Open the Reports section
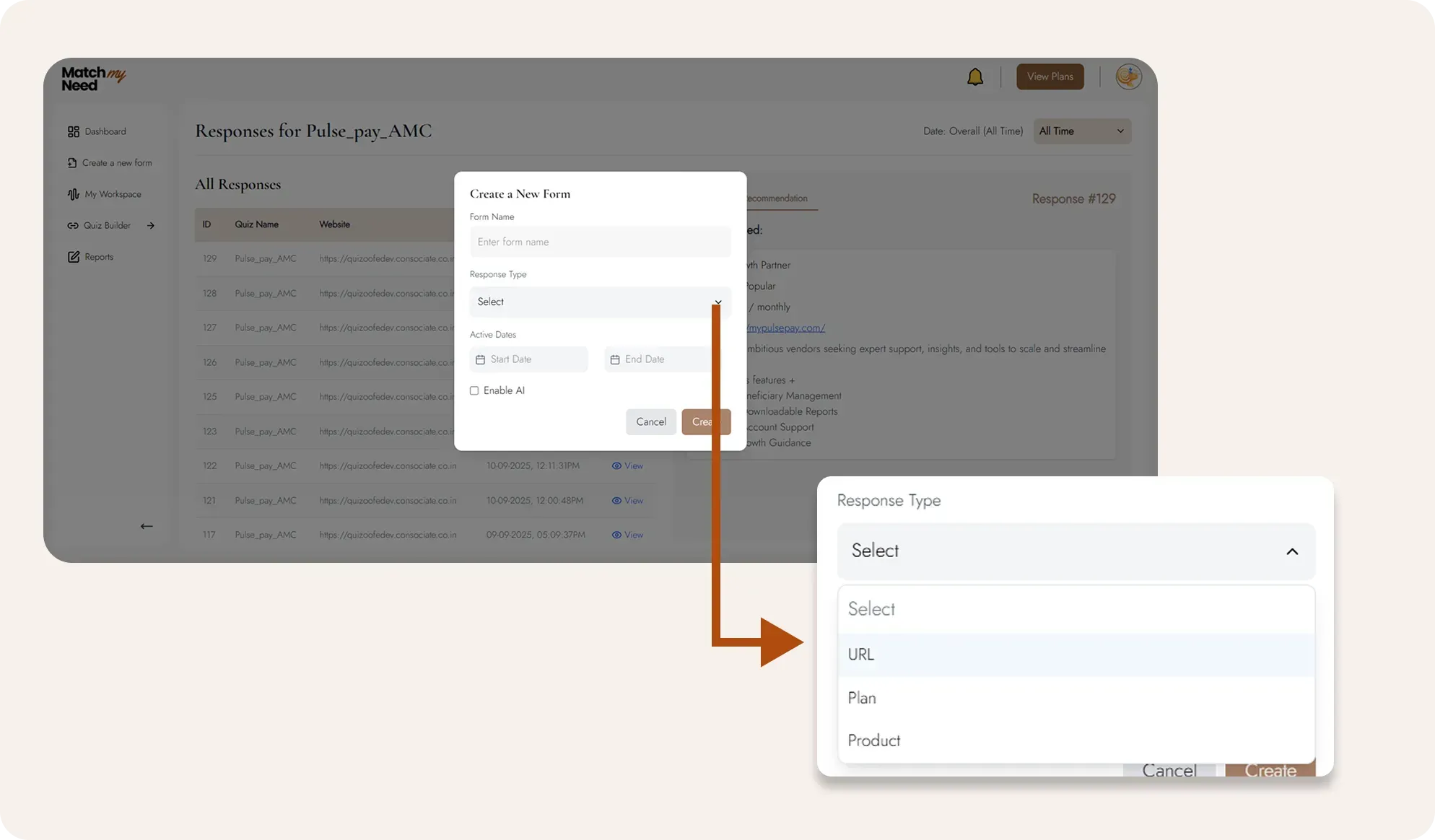Screen dimensions: 1435x840 (98, 256)
